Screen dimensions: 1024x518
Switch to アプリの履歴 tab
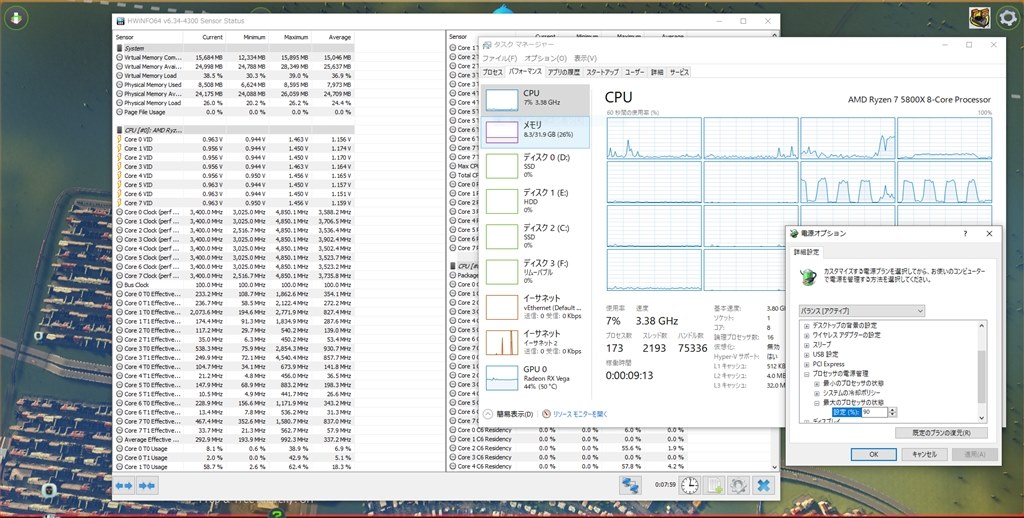[x=564, y=73]
